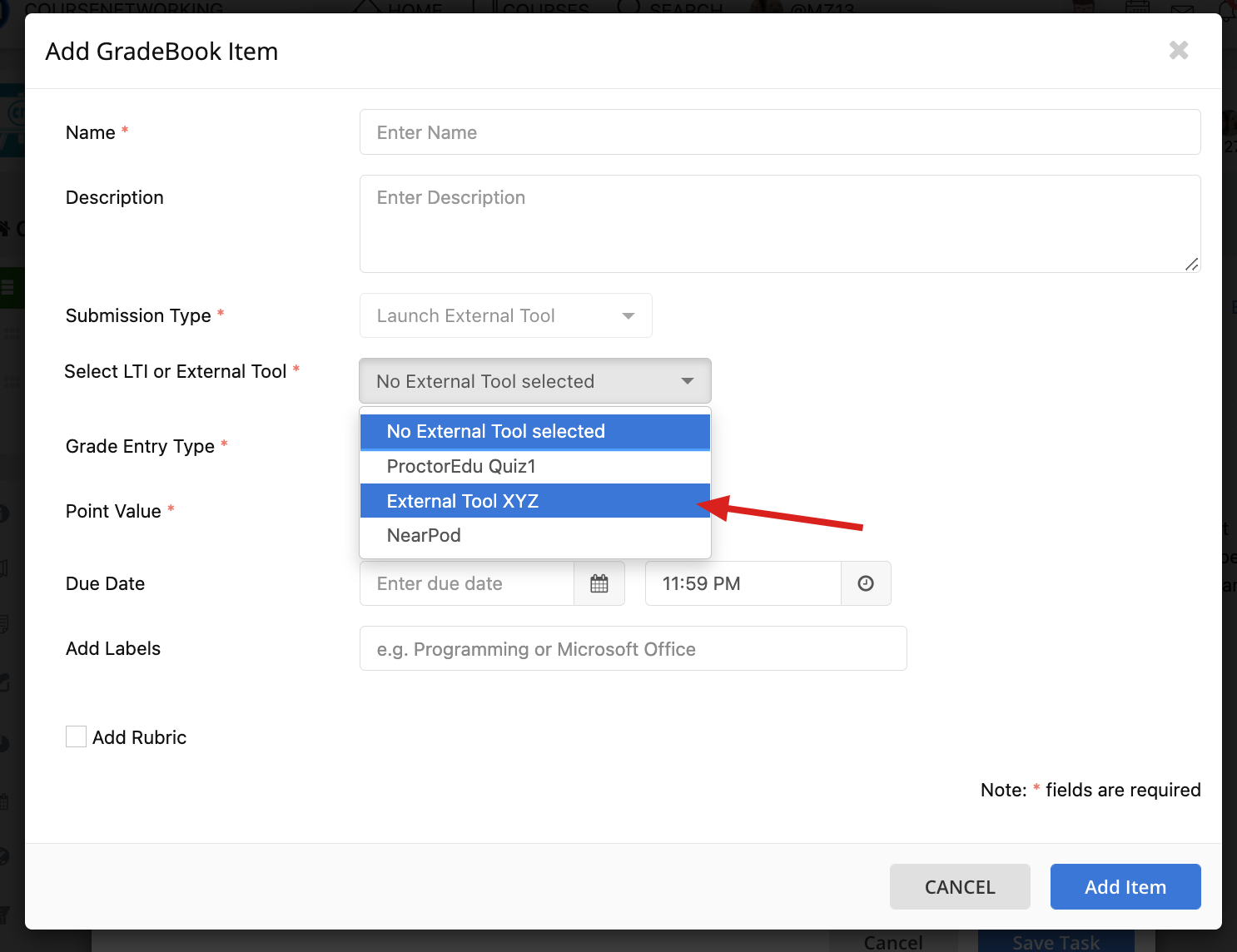Image resolution: width=1237 pixels, height=952 pixels.
Task: Select External Tool XYZ option
Action: point(535,501)
